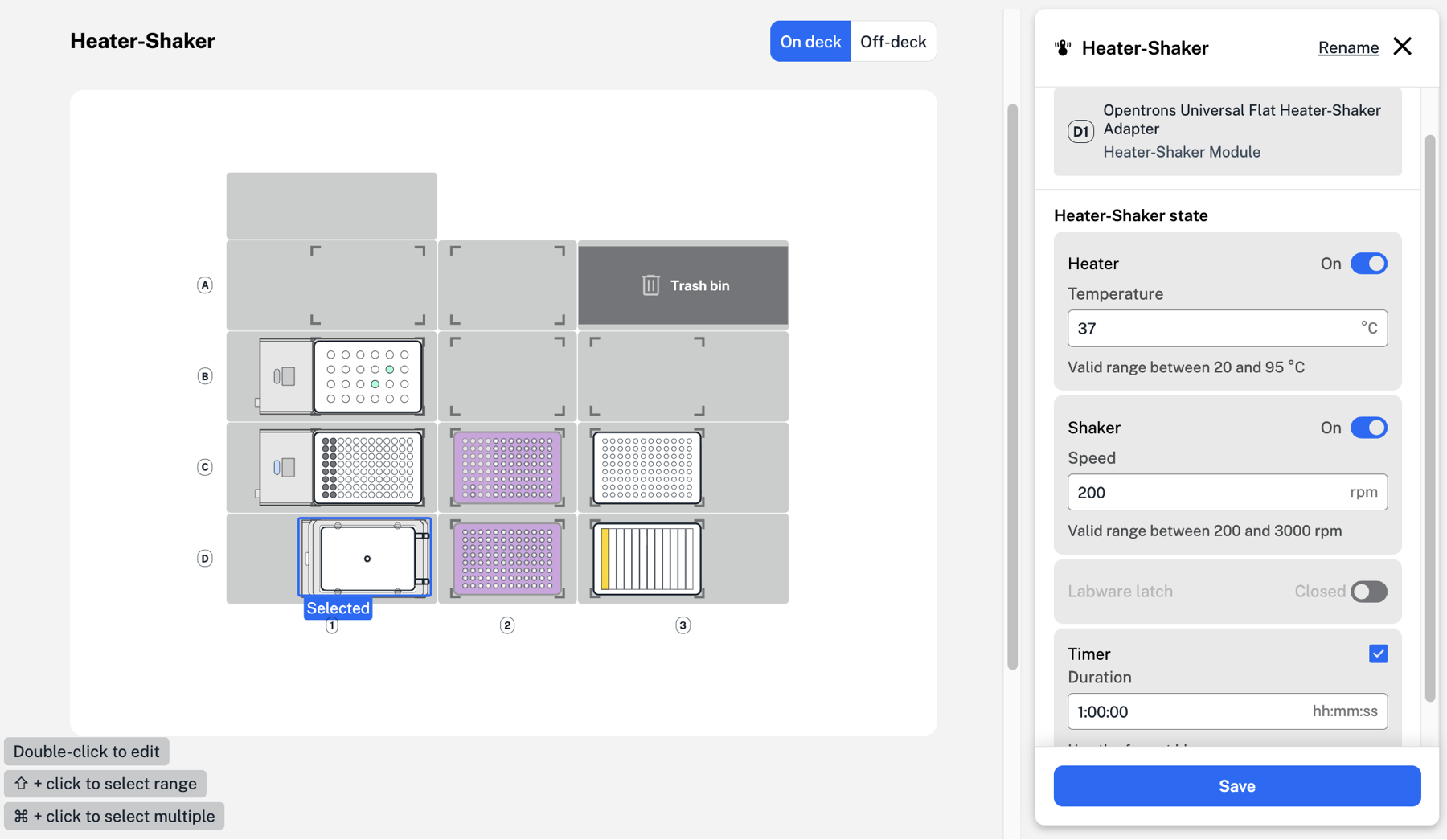Toggle the Labware latch switch
The image size is (1447, 840).
click(x=1368, y=592)
